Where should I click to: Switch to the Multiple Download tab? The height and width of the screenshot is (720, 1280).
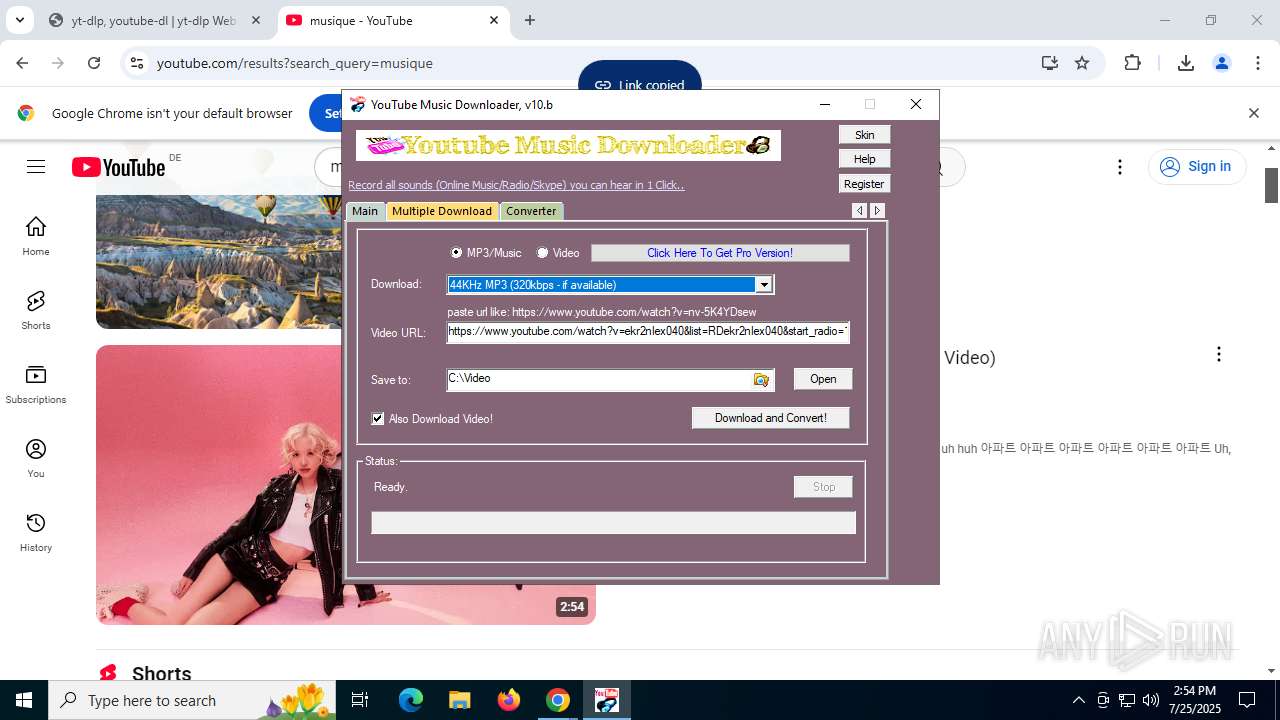442,211
